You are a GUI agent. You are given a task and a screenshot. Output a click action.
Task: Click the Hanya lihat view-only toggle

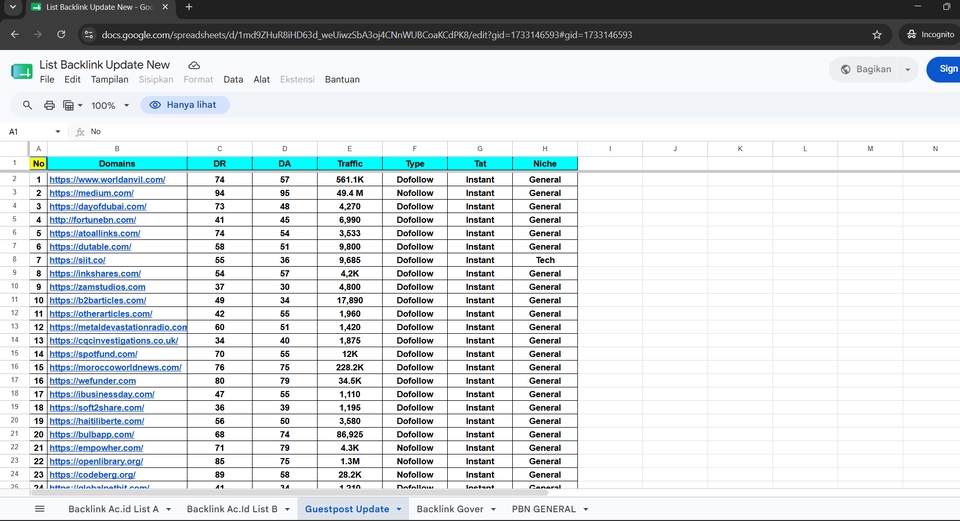coord(185,105)
